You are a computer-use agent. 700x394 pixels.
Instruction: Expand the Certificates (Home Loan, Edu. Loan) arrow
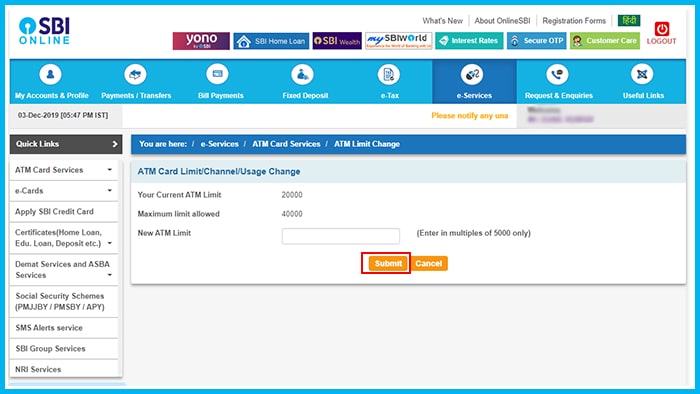pyautogui.click(x=110, y=244)
